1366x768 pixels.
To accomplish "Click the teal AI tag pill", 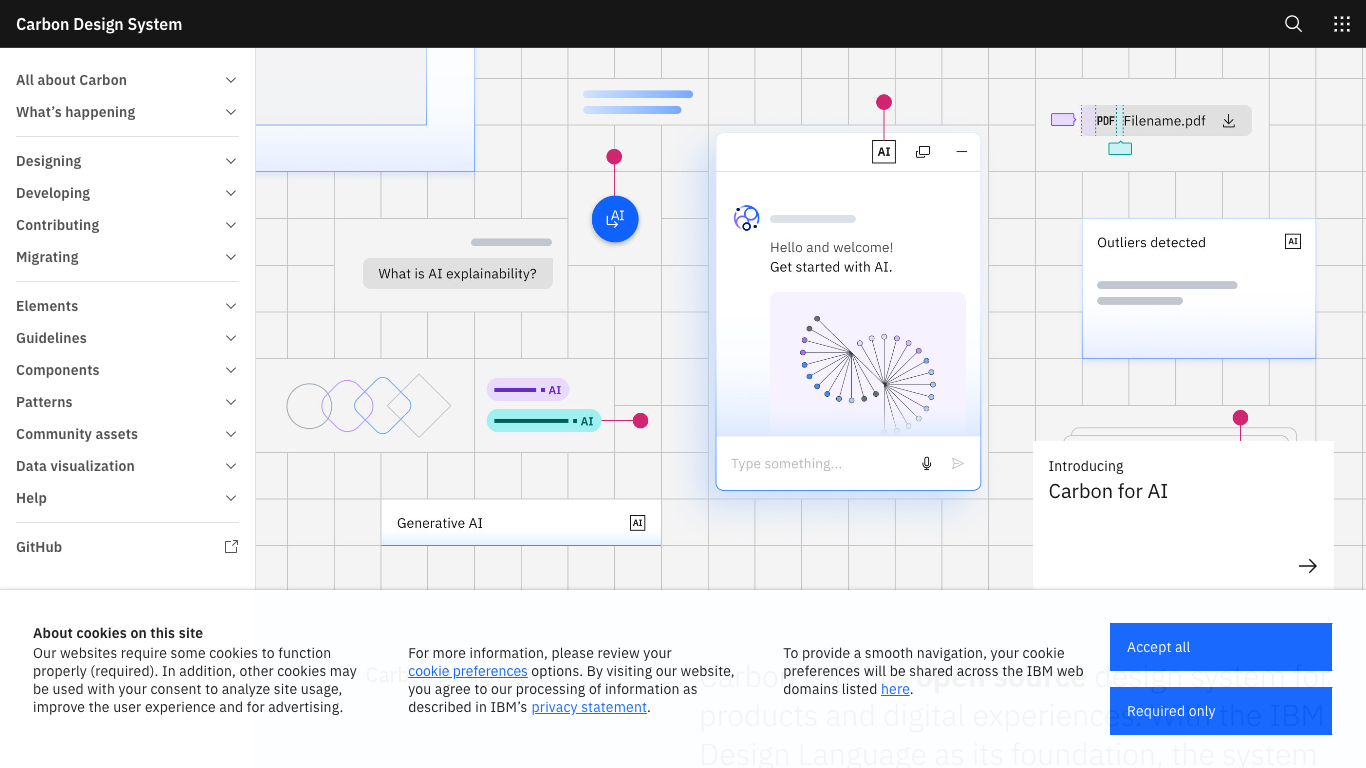I will [x=544, y=421].
